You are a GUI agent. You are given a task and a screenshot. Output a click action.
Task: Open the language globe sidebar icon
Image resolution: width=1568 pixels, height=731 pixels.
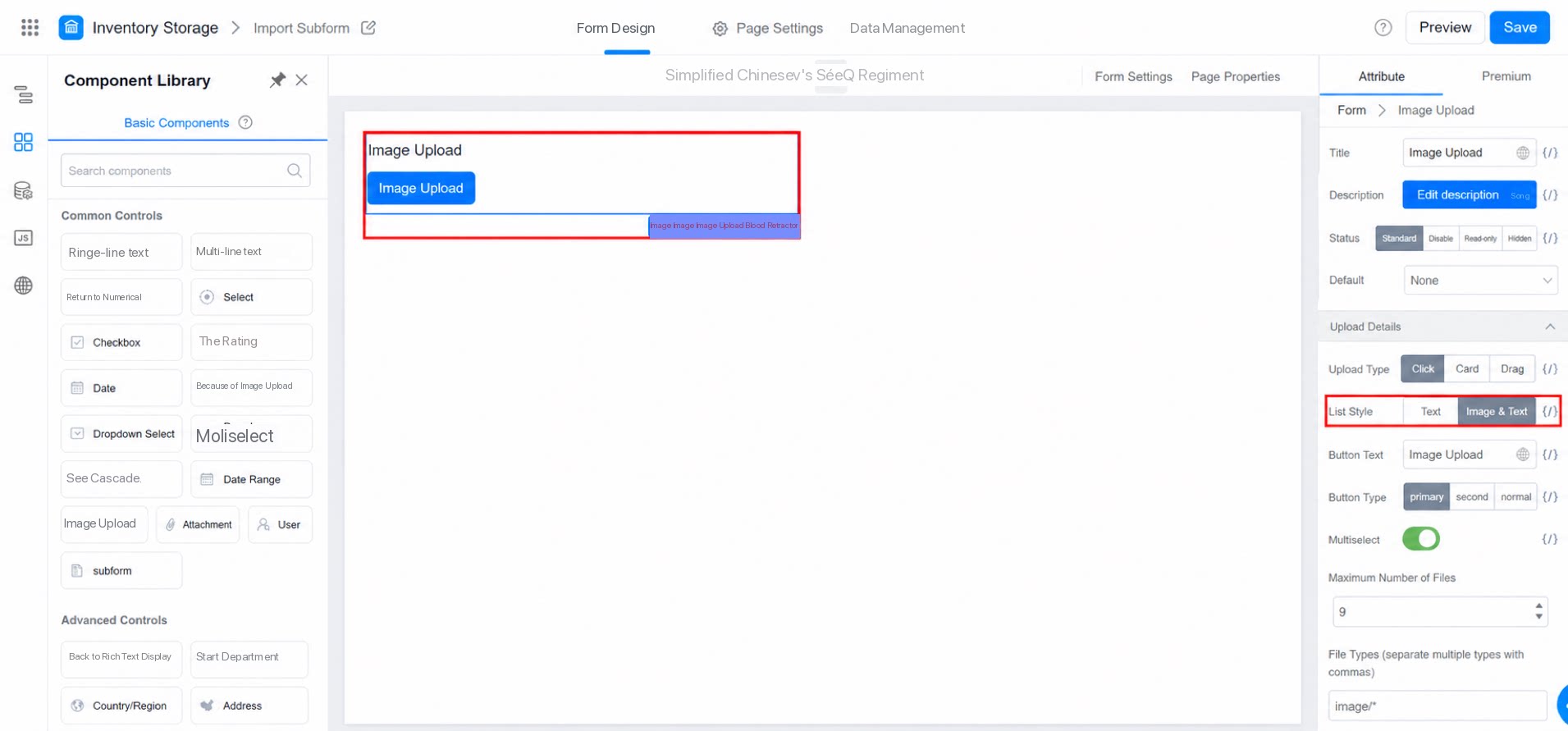(24, 286)
